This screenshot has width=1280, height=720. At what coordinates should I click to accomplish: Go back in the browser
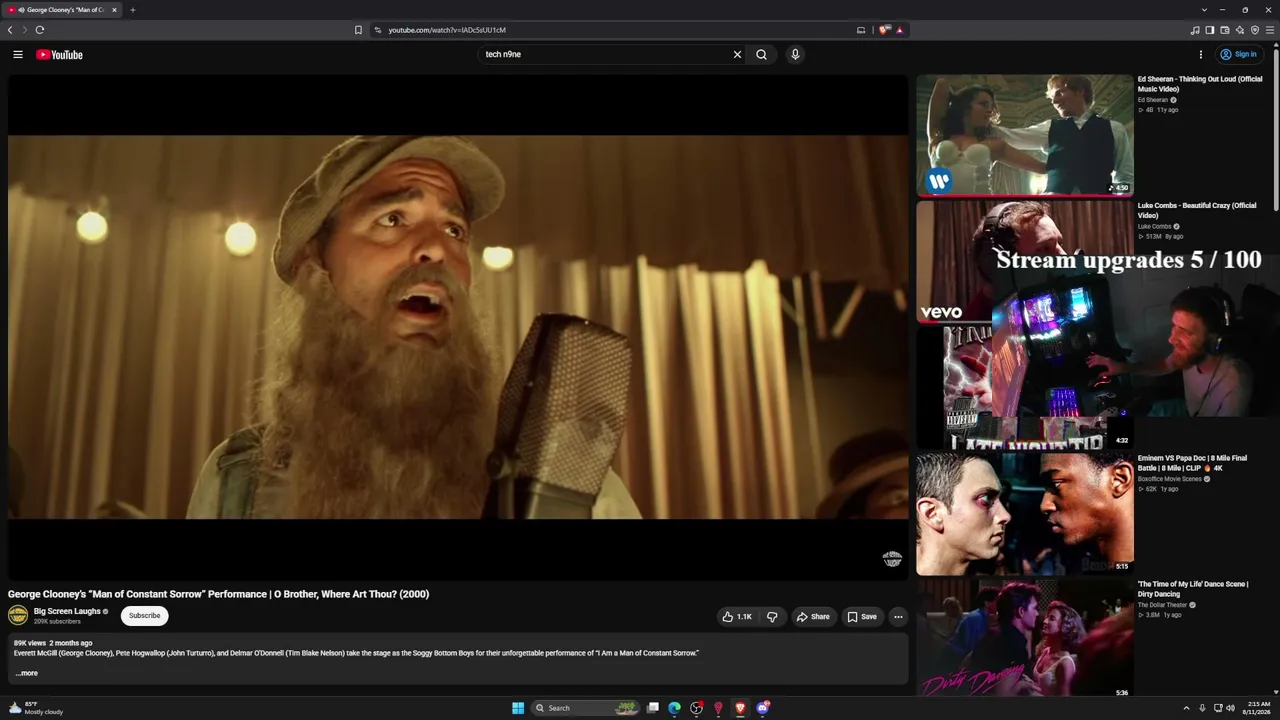click(10, 30)
